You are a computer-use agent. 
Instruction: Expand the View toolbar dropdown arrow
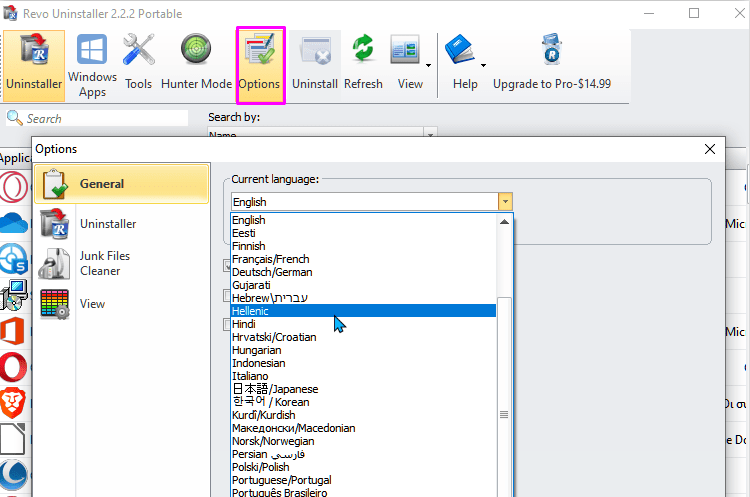[428, 66]
